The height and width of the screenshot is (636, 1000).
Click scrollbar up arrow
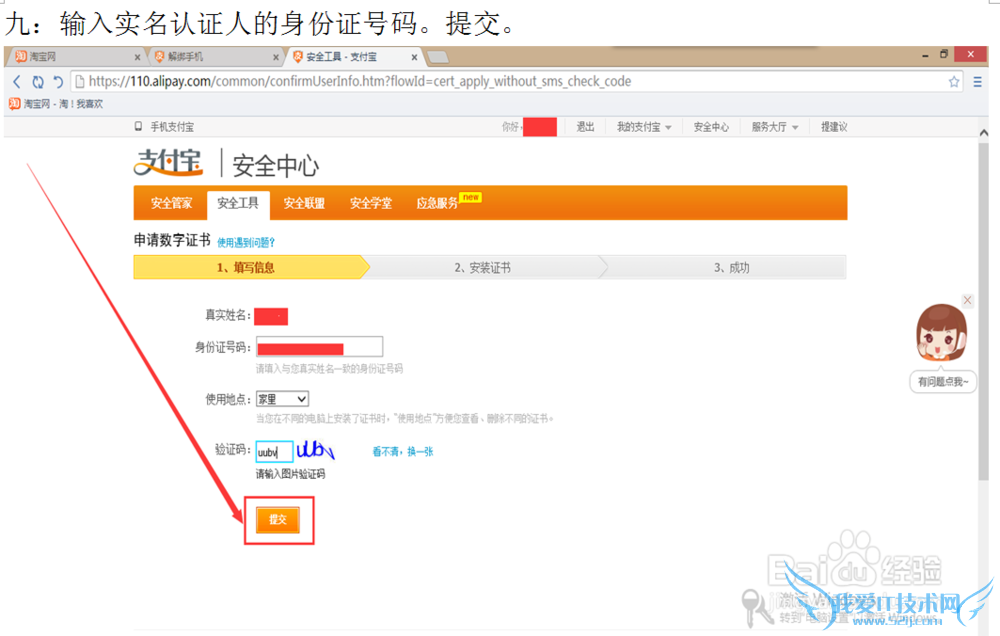[x=983, y=133]
